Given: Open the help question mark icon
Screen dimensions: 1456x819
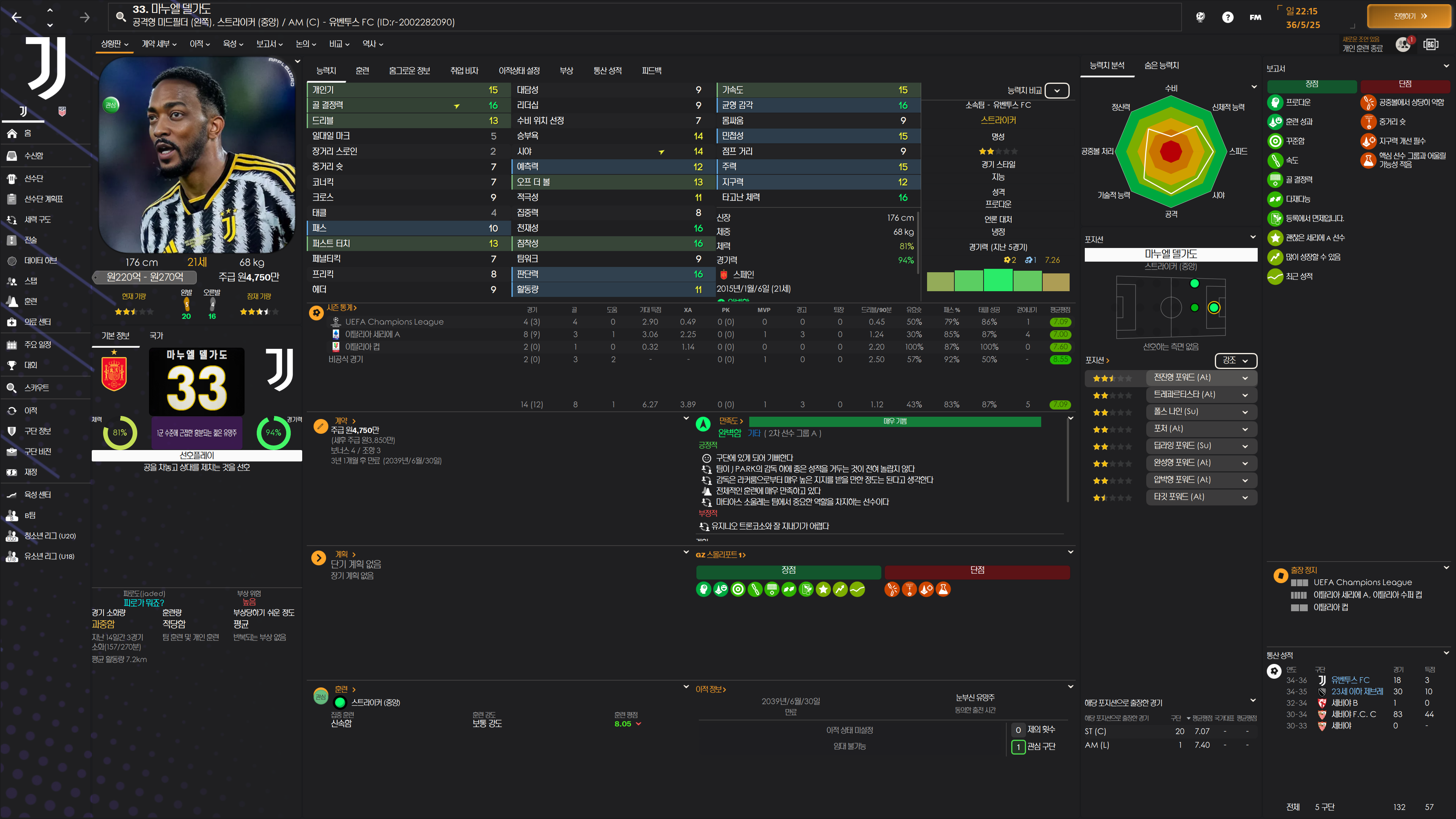Looking at the screenshot, I should pyautogui.click(x=1227, y=17).
